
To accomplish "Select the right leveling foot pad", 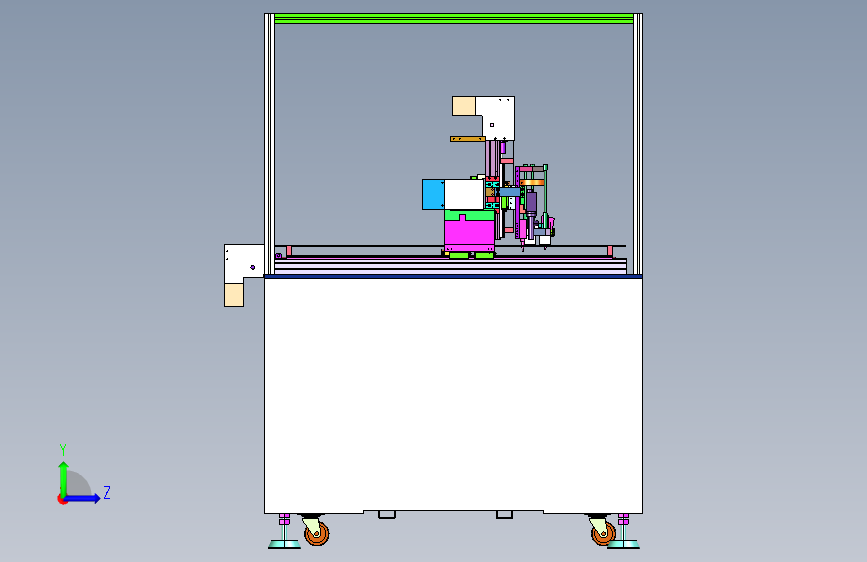I will tap(623, 545).
